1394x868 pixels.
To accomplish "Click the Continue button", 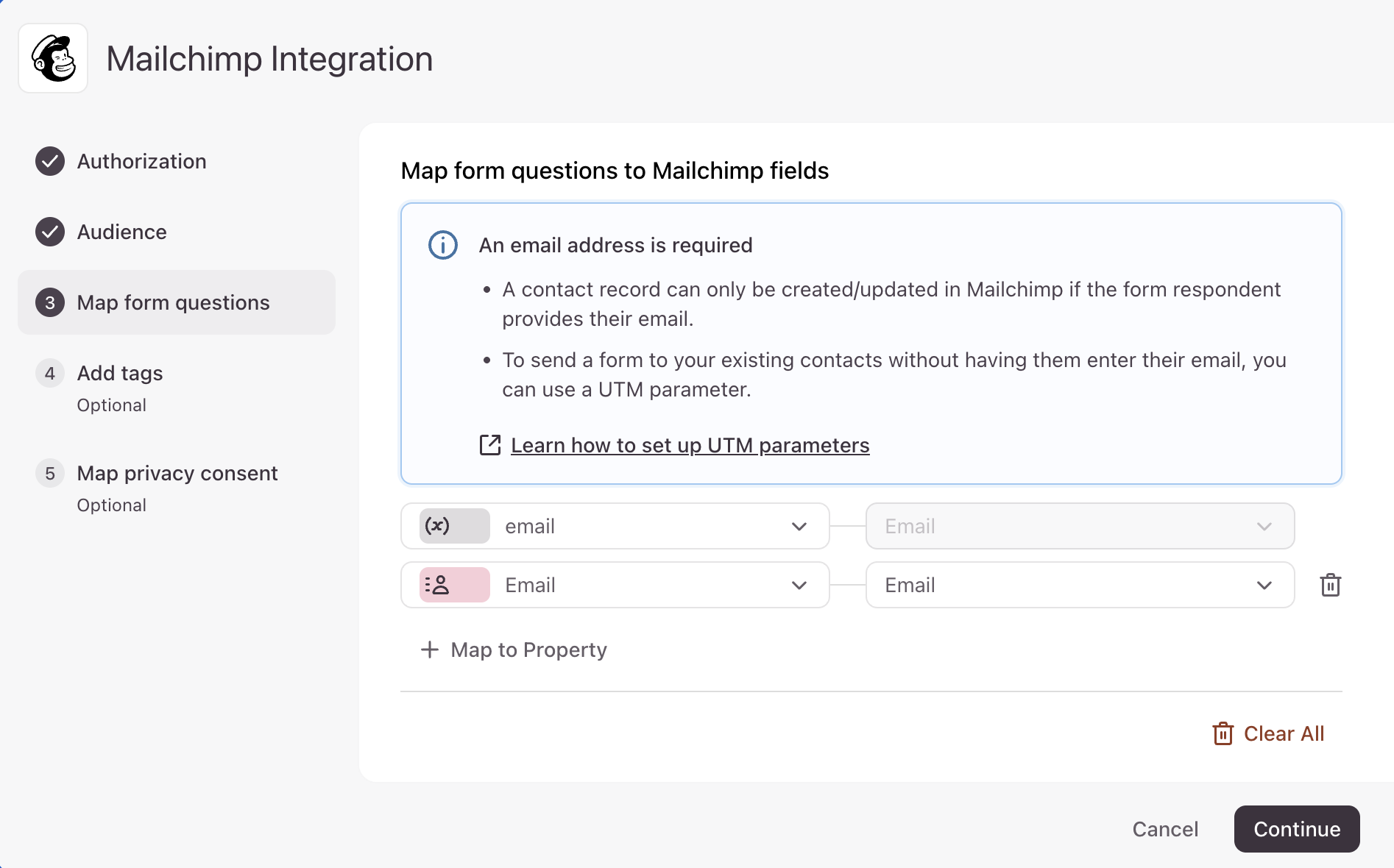I will pyautogui.click(x=1297, y=829).
